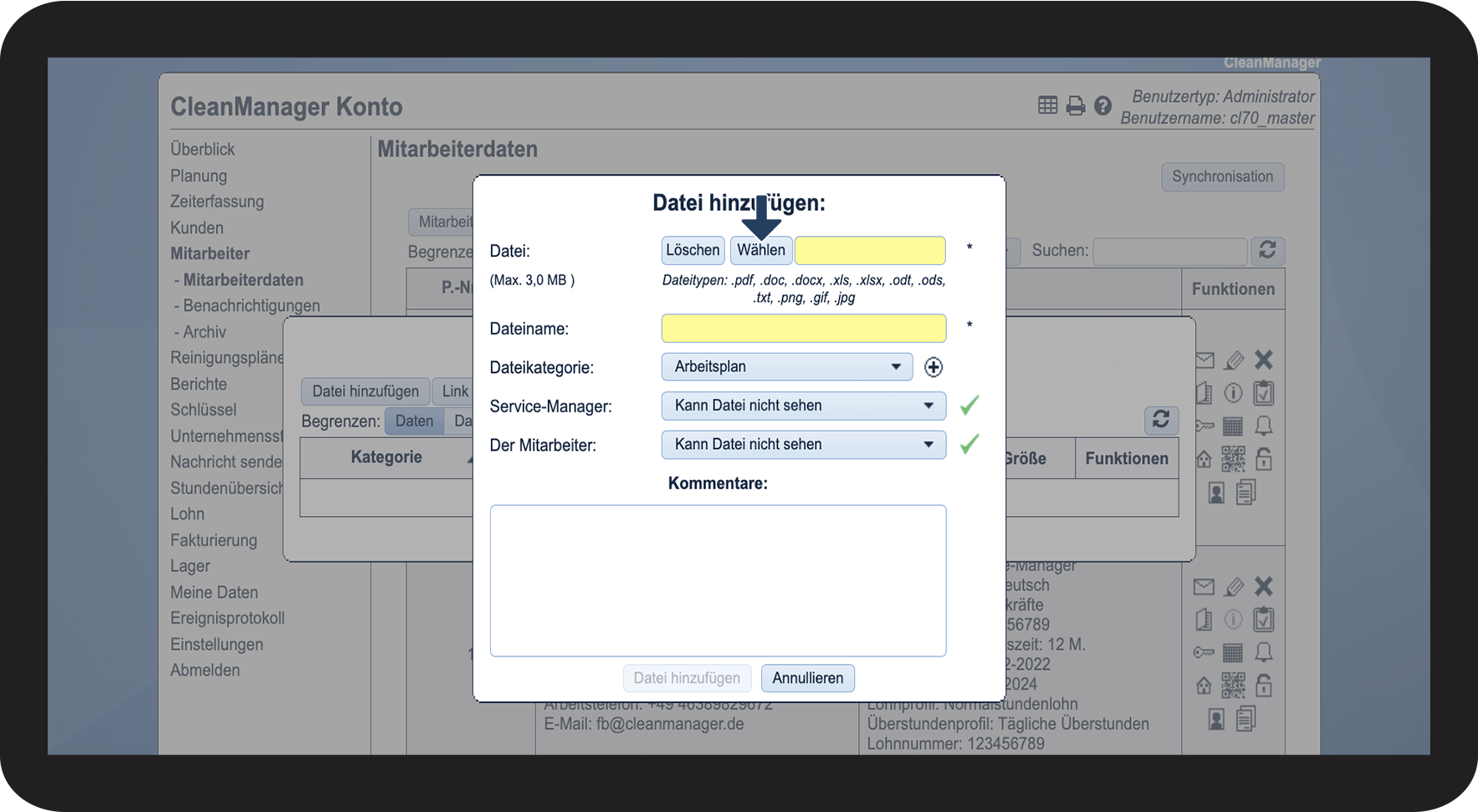Toggle green checkmark beside Service-Manager dropdown
Image resolution: width=1478 pixels, height=812 pixels.
click(x=969, y=406)
